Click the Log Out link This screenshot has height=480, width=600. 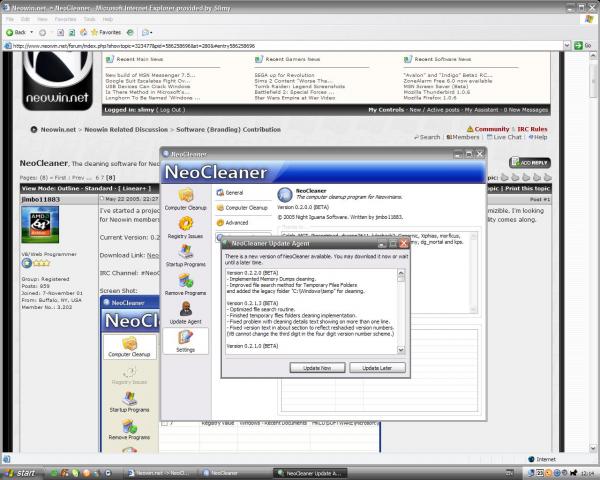click(172, 110)
